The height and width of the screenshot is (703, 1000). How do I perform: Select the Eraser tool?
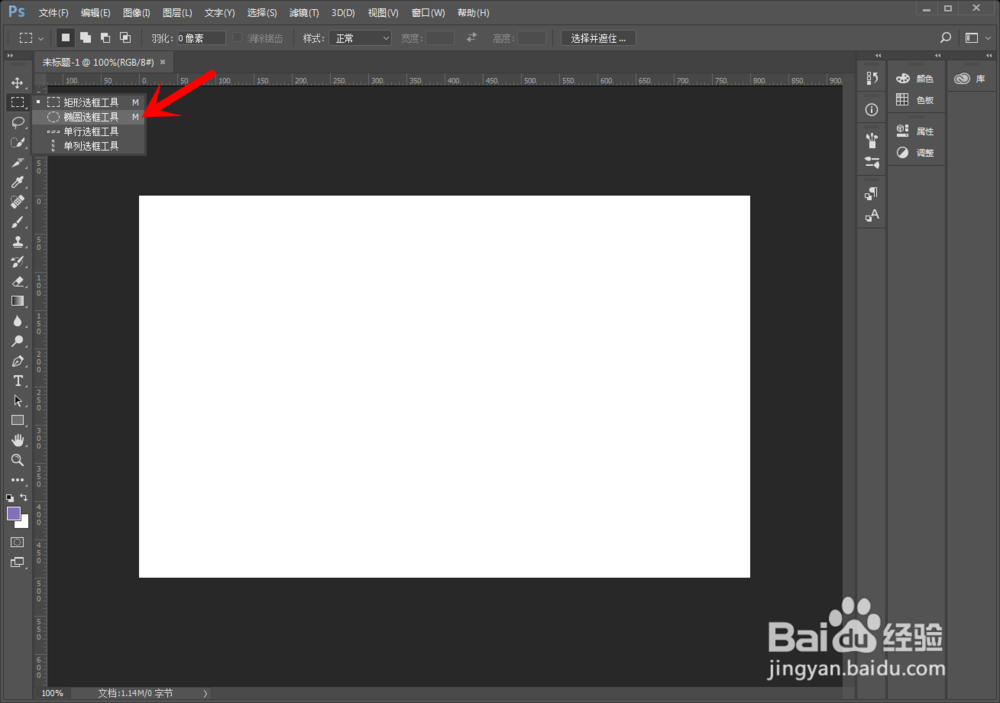tap(17, 281)
